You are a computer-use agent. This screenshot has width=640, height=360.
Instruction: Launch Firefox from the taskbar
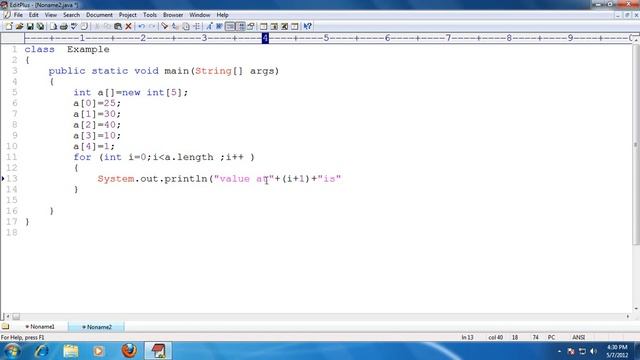pos(129,351)
